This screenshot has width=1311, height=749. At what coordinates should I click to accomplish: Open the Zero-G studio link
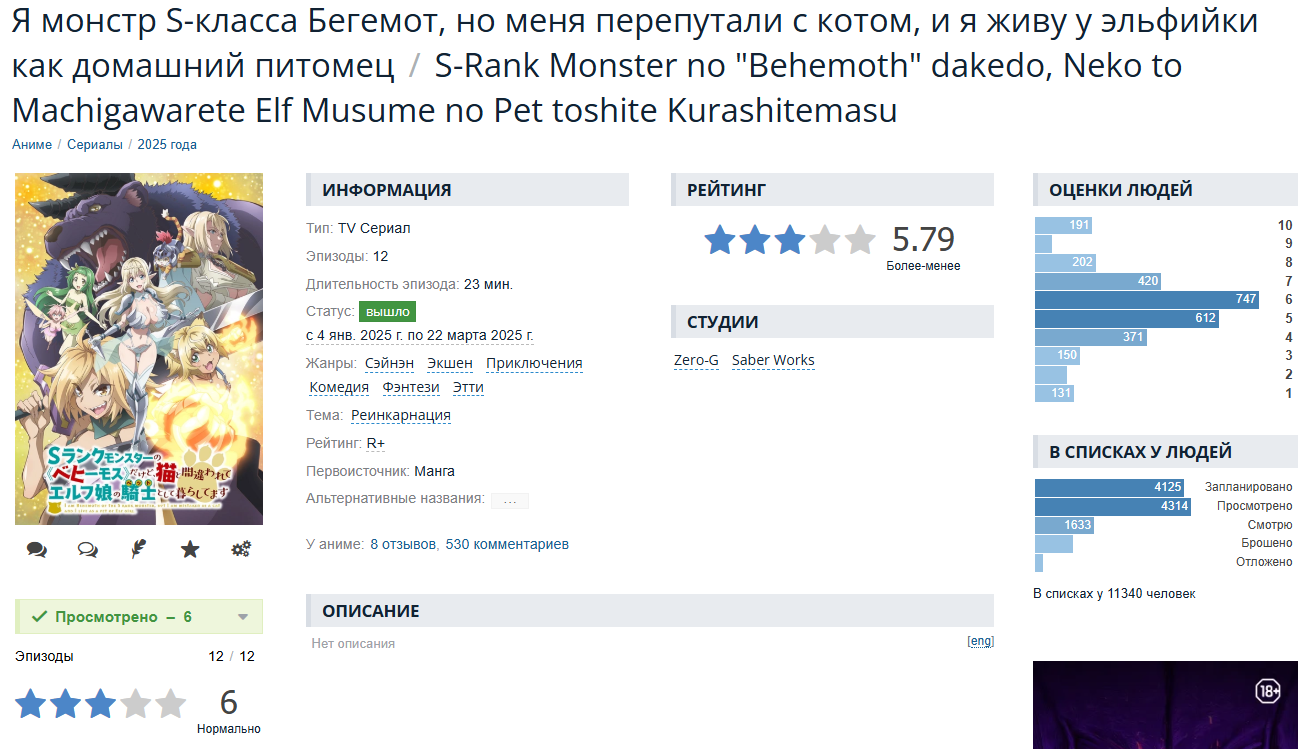tap(696, 361)
